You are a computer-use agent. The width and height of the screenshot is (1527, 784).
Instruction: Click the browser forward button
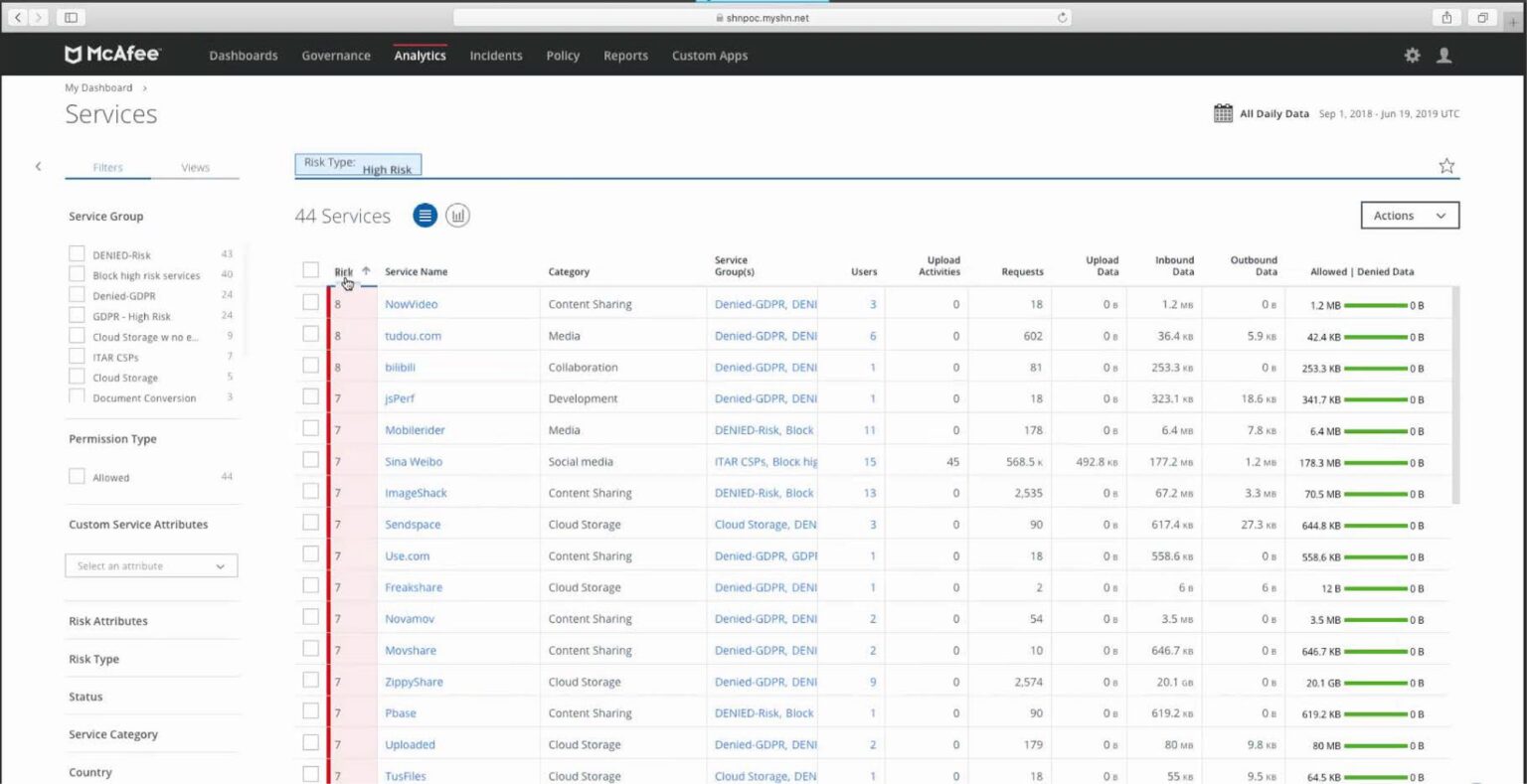(x=38, y=17)
